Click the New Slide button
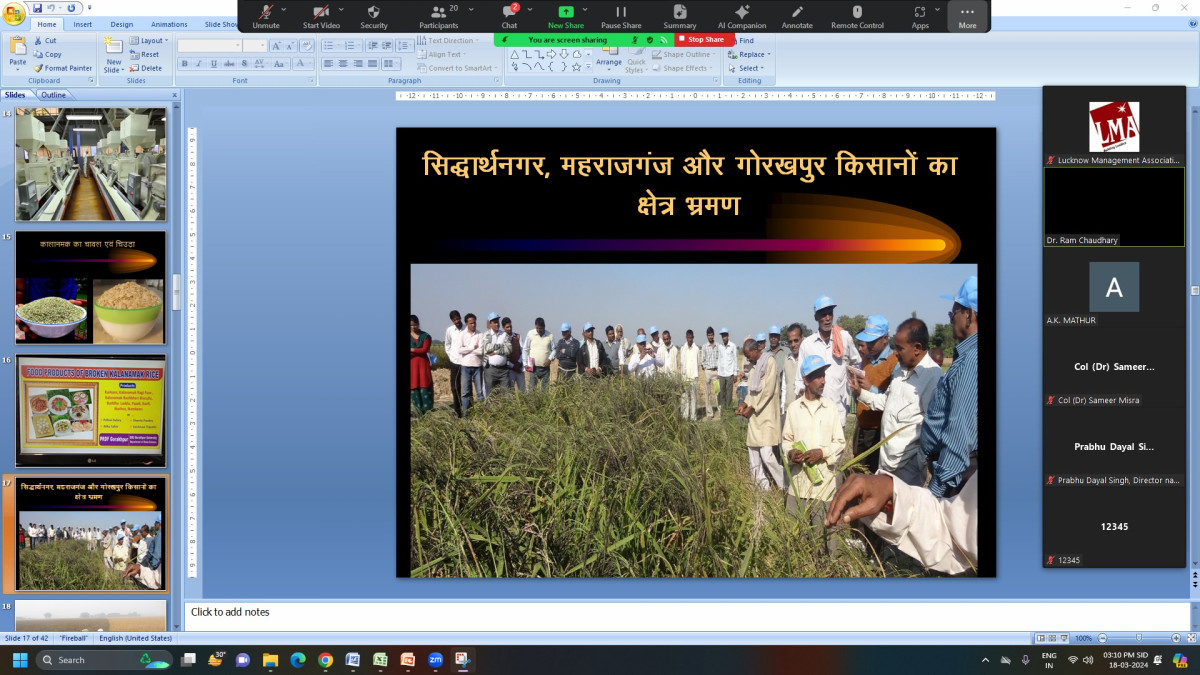Screen dimensions: 1200x675 [113, 54]
